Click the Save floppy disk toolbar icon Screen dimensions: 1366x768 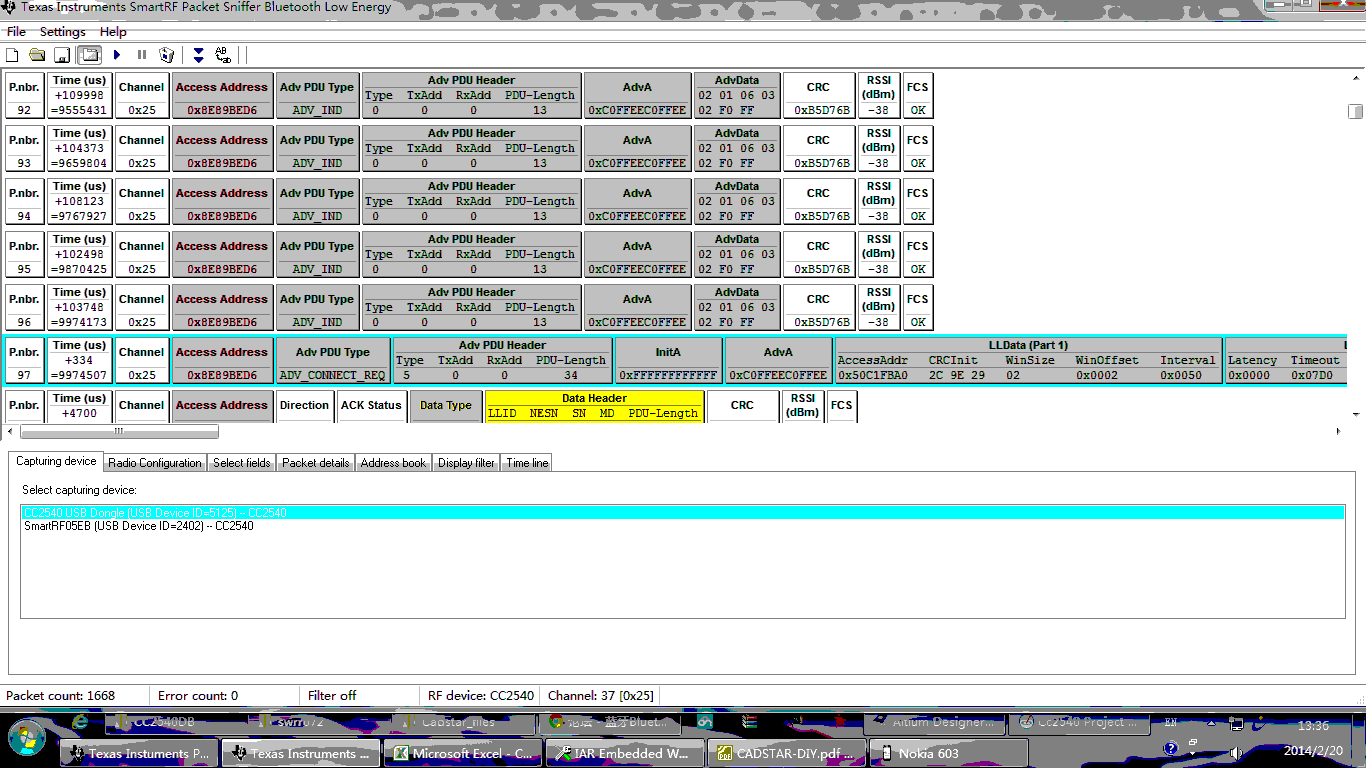62,55
